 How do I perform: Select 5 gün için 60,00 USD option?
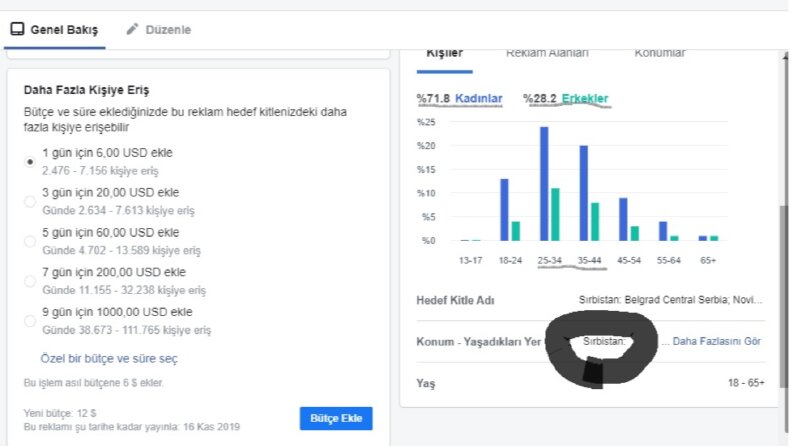[30, 241]
